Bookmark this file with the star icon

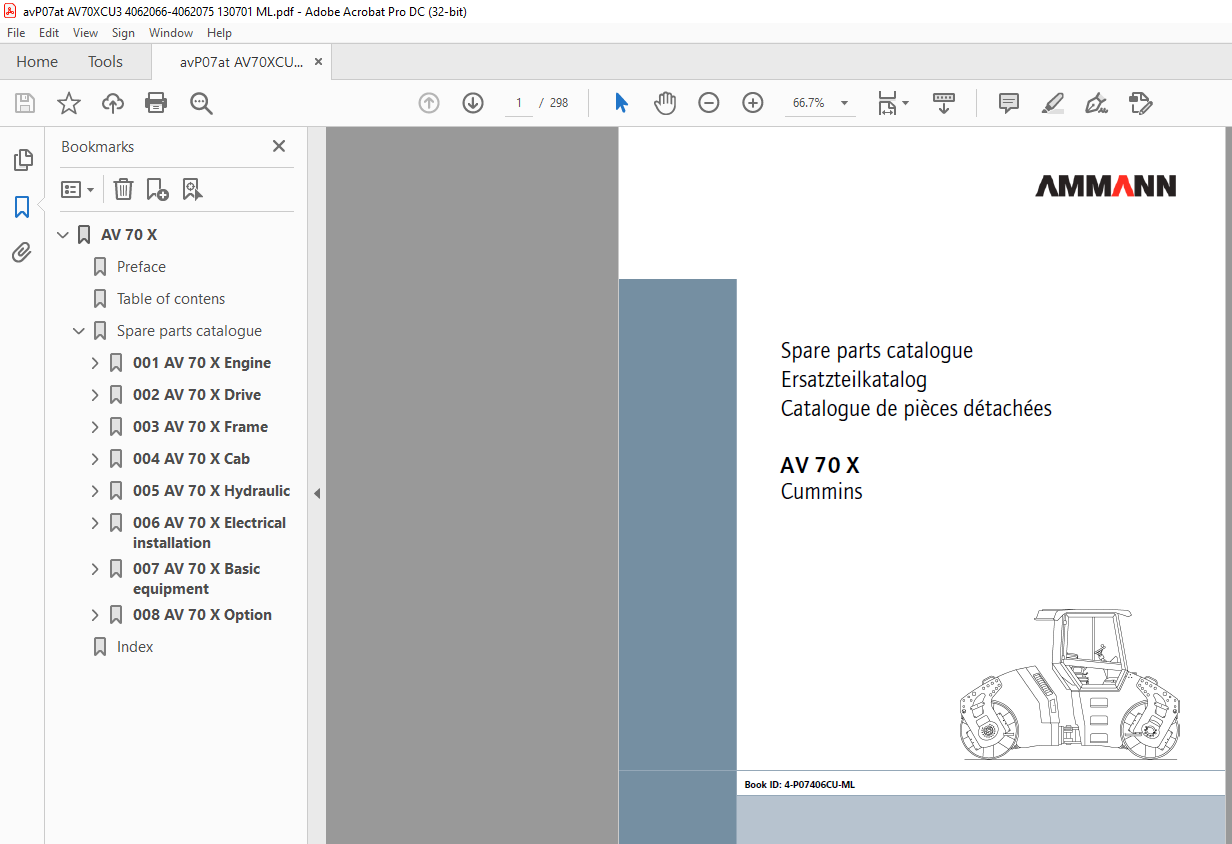pos(69,103)
